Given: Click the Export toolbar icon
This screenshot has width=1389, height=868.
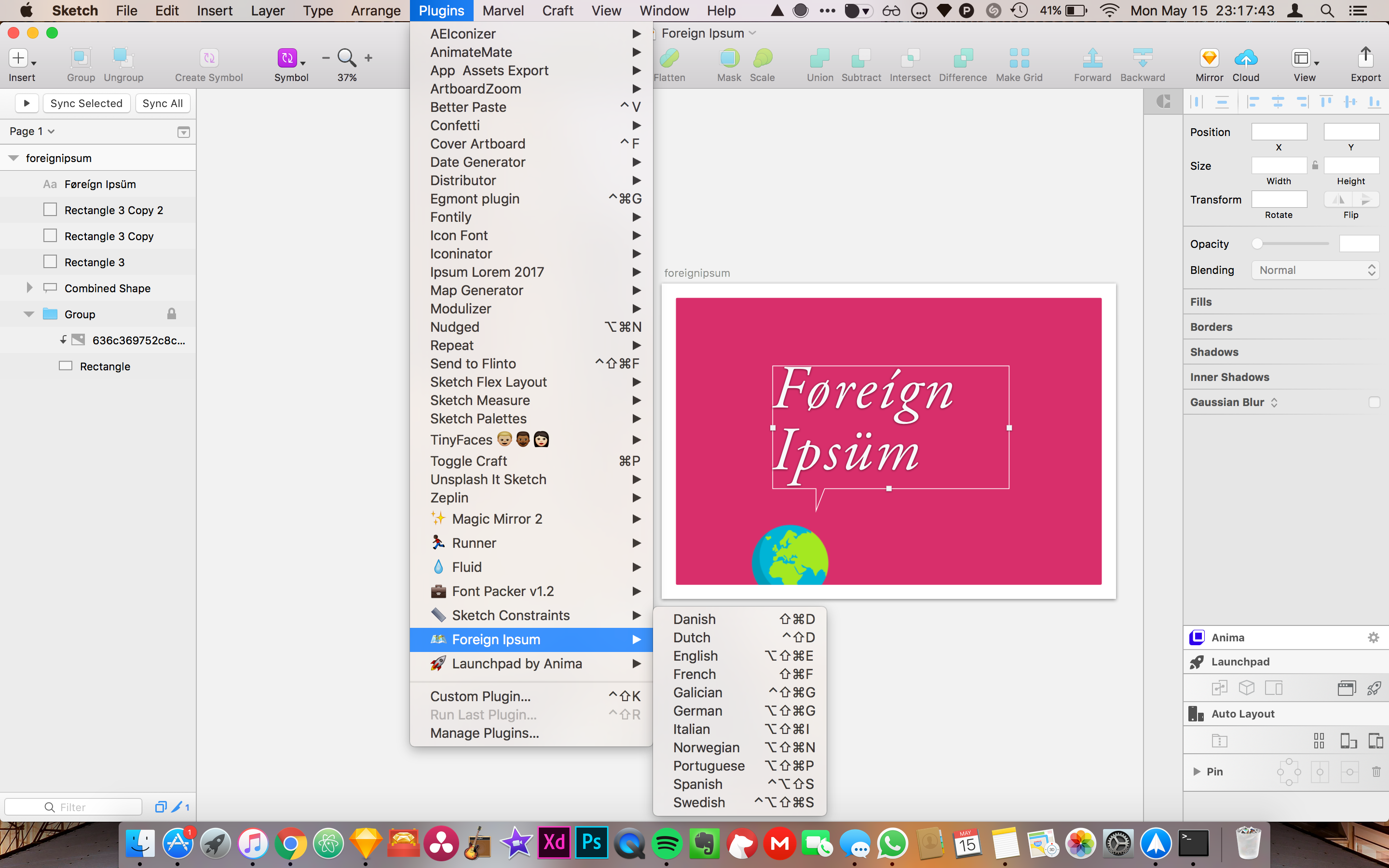Looking at the screenshot, I should point(1365,58).
